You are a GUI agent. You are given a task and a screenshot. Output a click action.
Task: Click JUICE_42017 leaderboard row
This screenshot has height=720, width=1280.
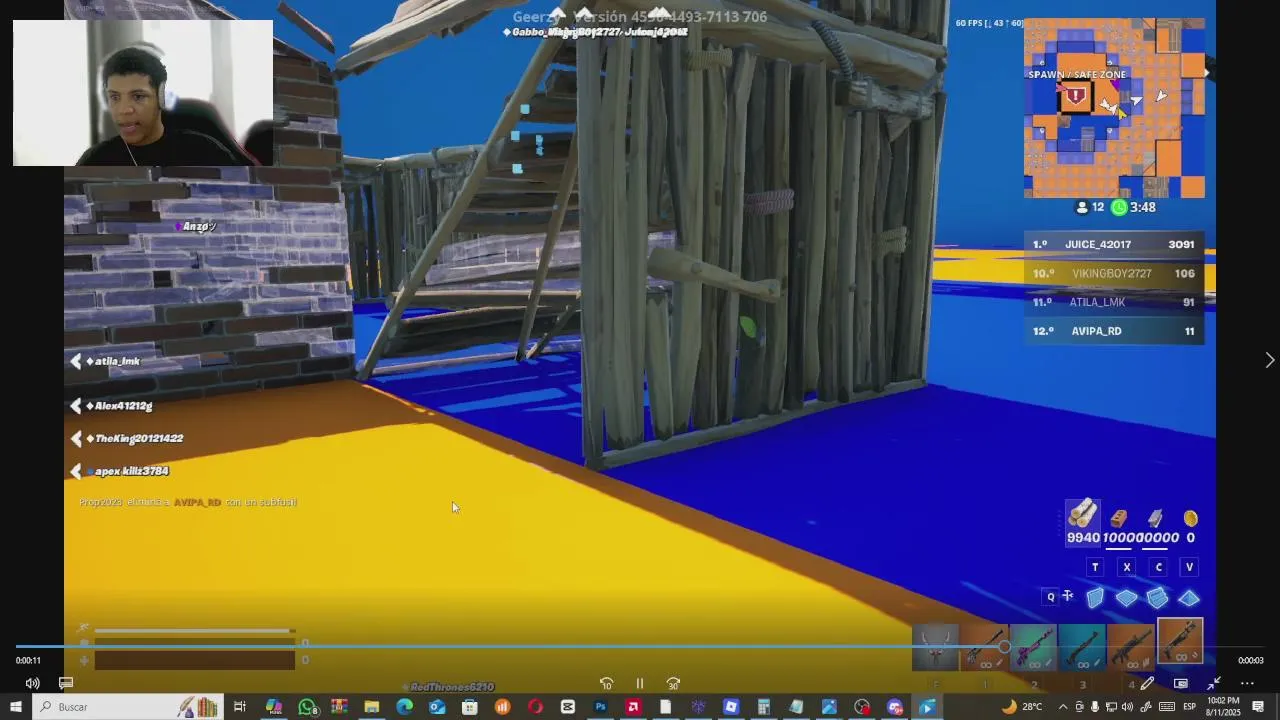(1114, 244)
